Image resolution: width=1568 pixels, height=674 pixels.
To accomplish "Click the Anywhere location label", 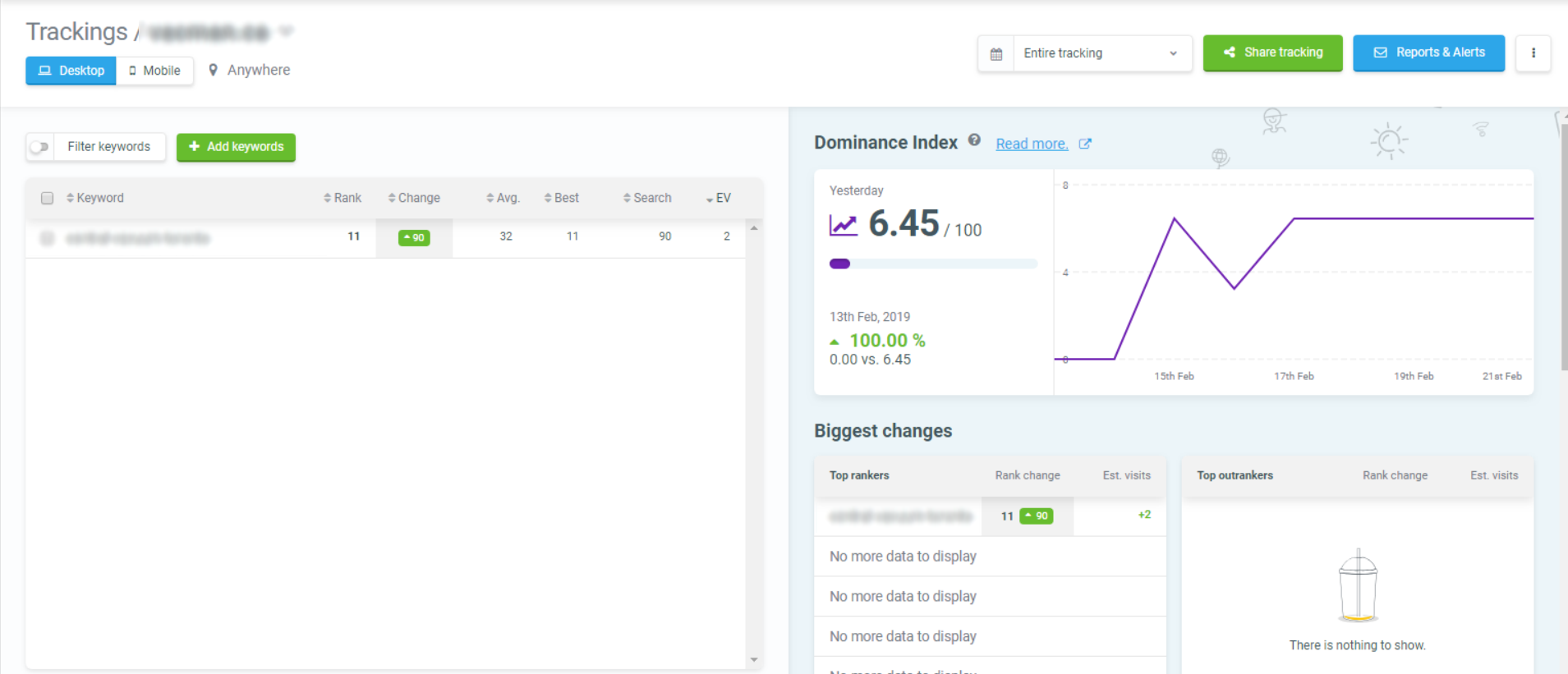I will point(259,70).
